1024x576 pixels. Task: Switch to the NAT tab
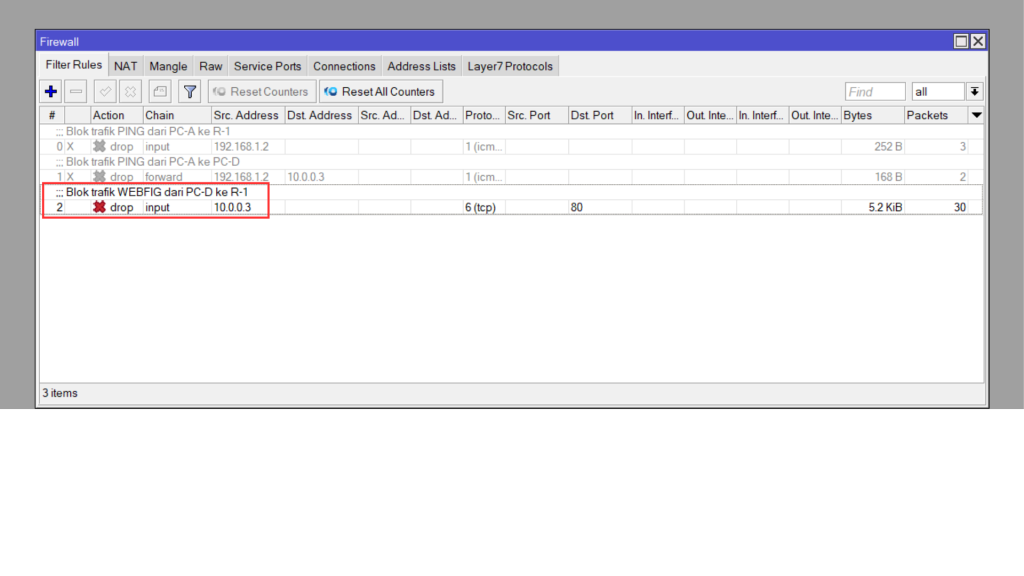click(x=126, y=66)
